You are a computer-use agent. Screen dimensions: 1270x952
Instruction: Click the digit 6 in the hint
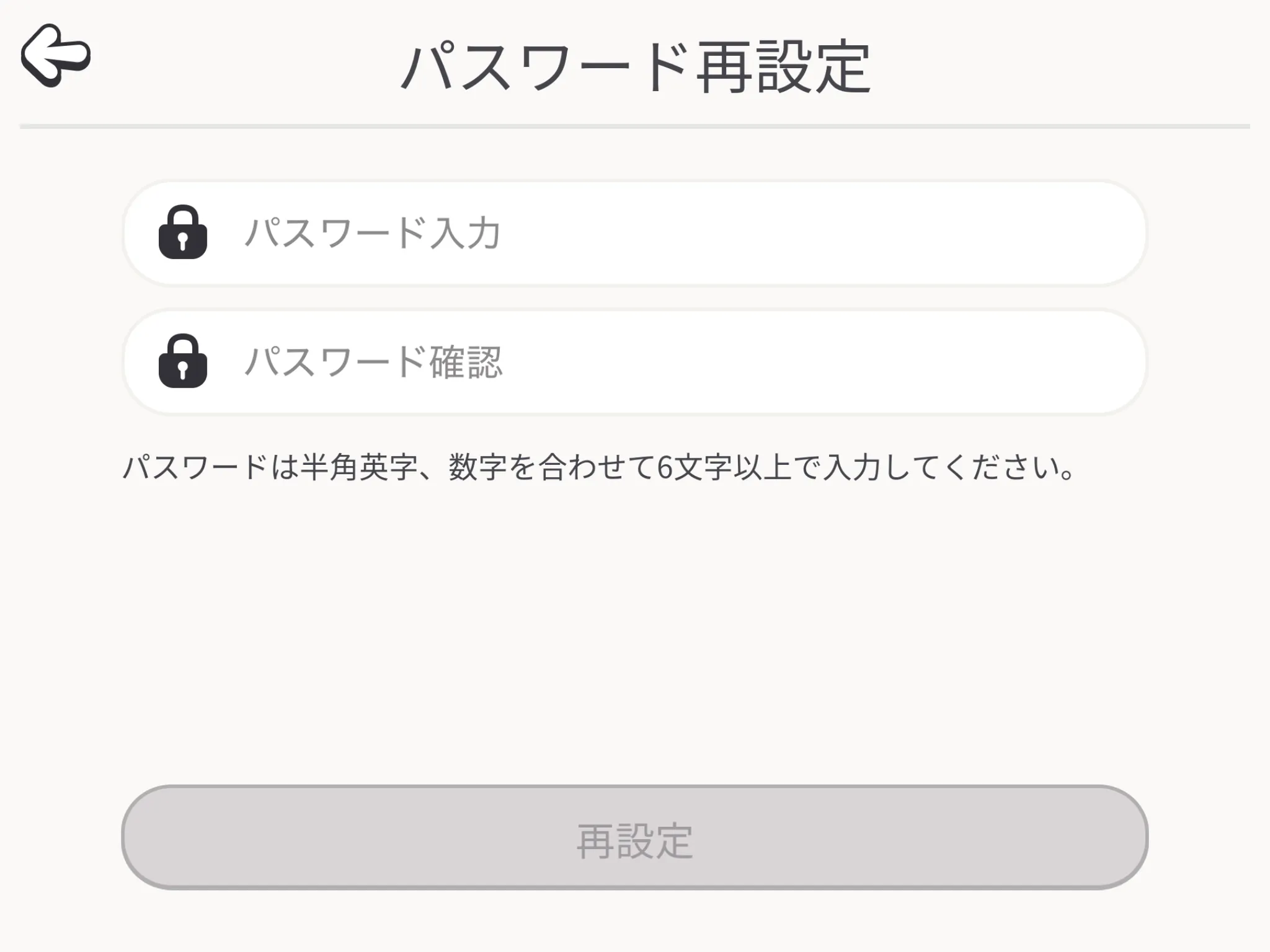(x=665, y=467)
